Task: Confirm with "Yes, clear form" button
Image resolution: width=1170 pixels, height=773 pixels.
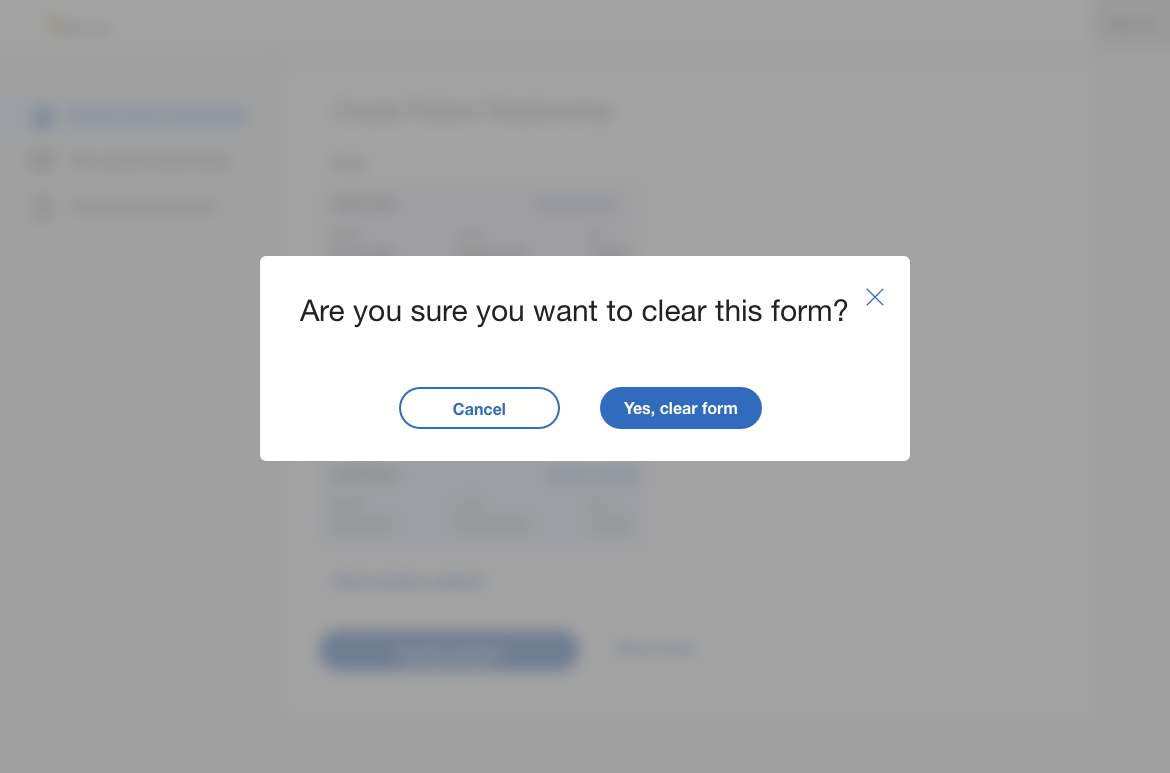Action: click(x=681, y=408)
